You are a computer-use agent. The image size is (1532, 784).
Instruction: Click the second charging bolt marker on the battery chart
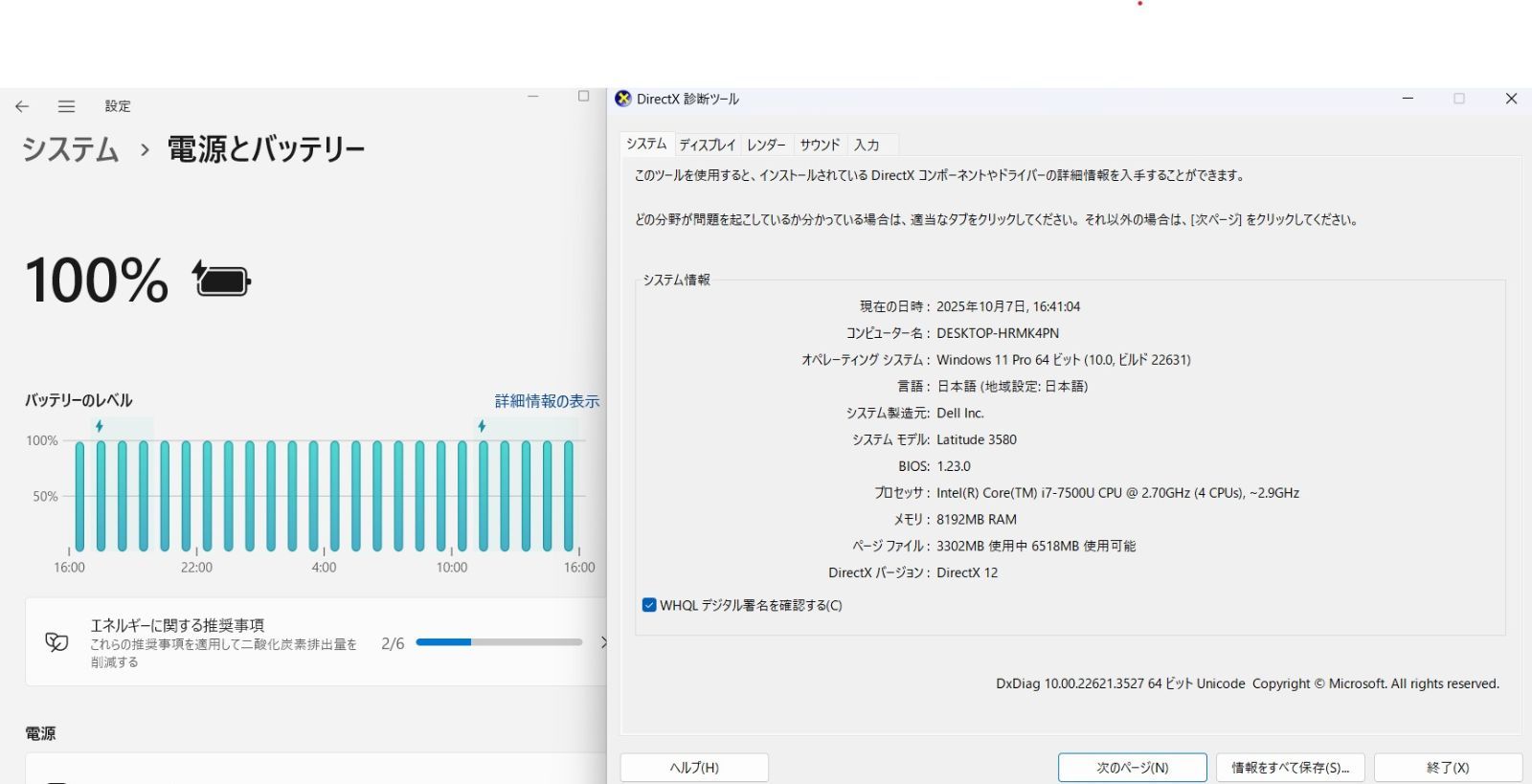point(482,426)
